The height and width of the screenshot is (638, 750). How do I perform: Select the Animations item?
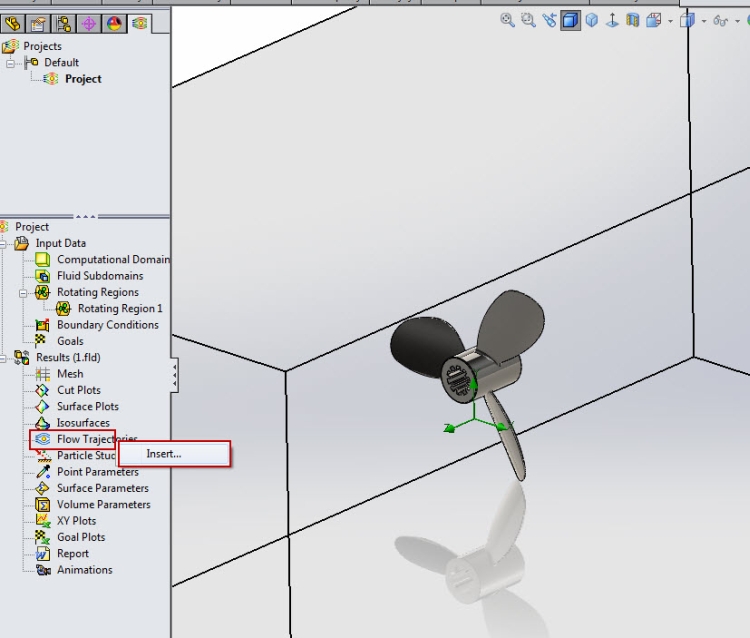pos(85,570)
